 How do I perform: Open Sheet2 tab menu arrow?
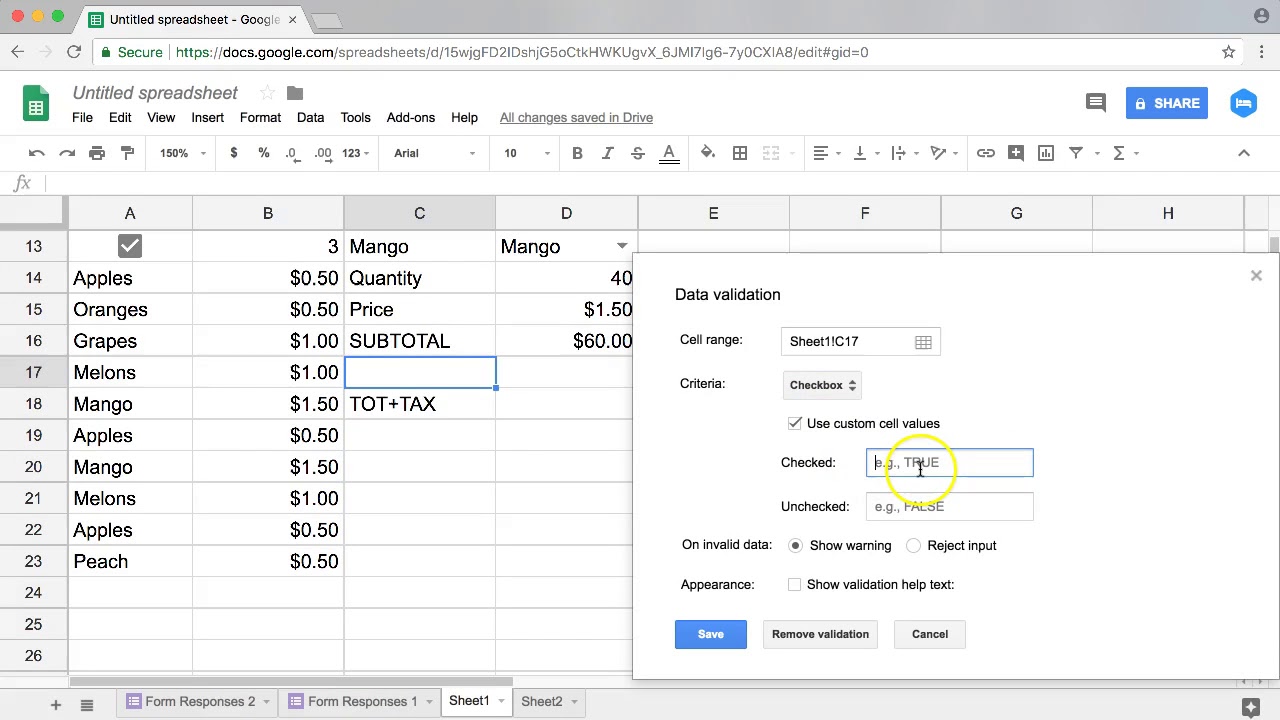click(x=574, y=702)
